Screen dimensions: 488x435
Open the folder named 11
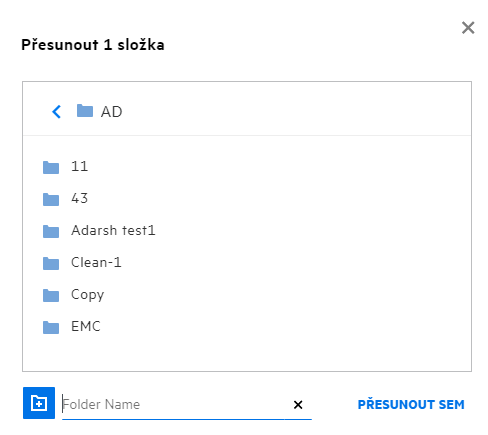[79, 166]
